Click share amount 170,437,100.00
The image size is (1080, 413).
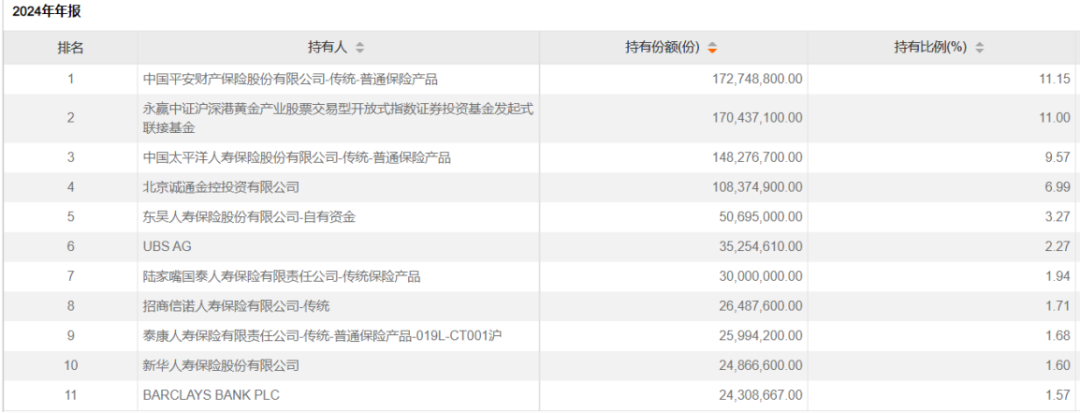tap(757, 118)
